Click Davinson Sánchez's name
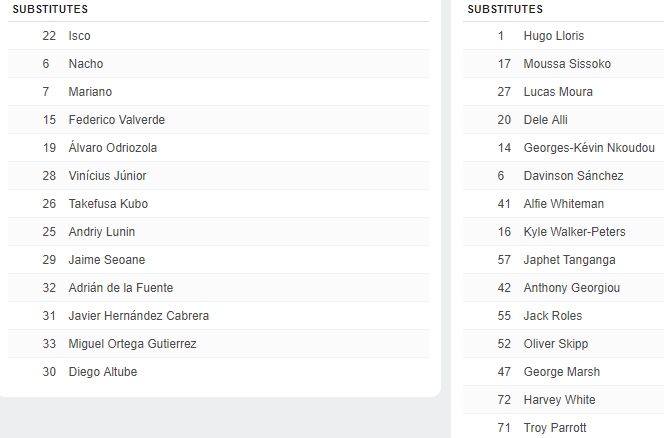Viewport: 664px width, 438px height. point(573,176)
